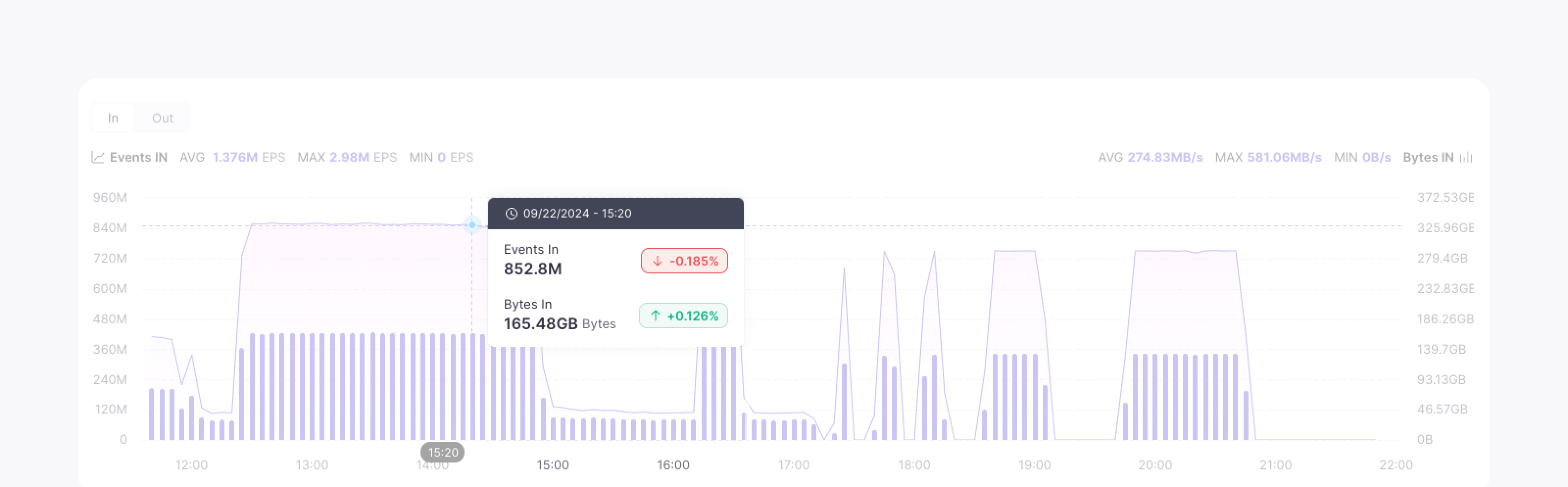Click the down arrow in -0.185% badge
The height and width of the screenshot is (487, 1568).
click(658, 261)
